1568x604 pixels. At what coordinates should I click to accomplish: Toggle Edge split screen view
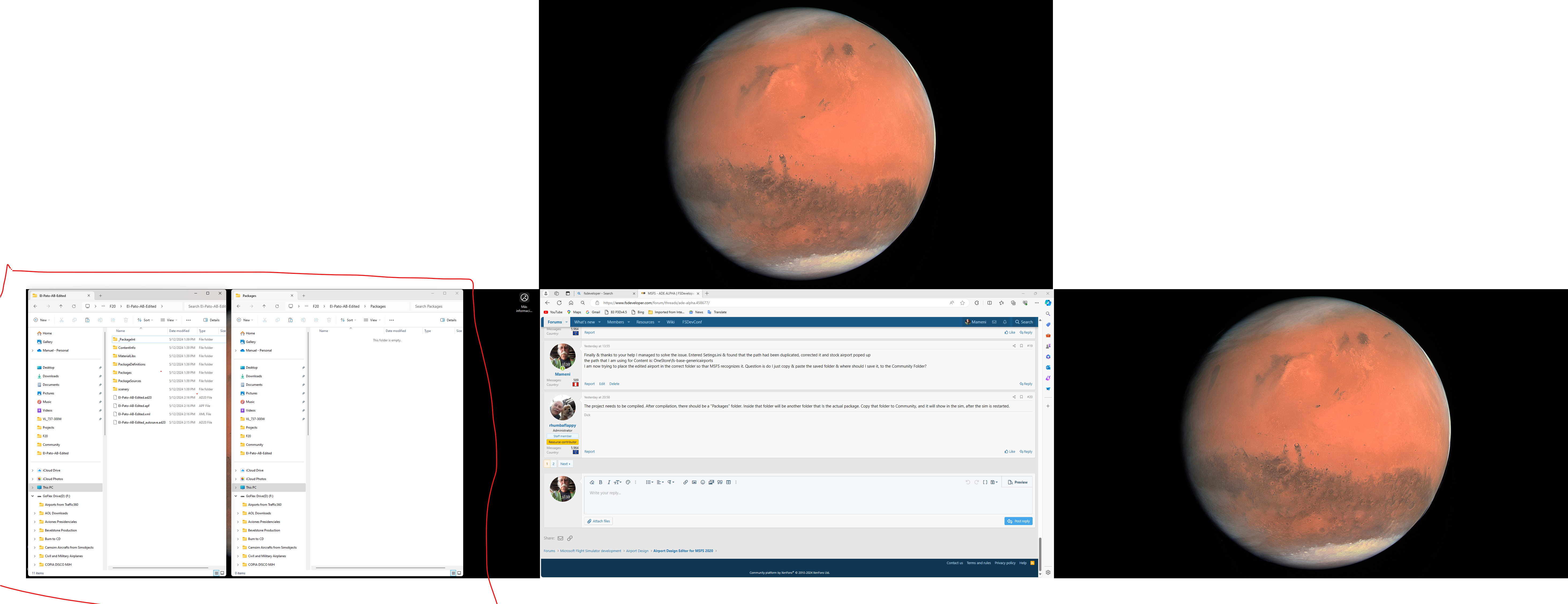pos(989,303)
